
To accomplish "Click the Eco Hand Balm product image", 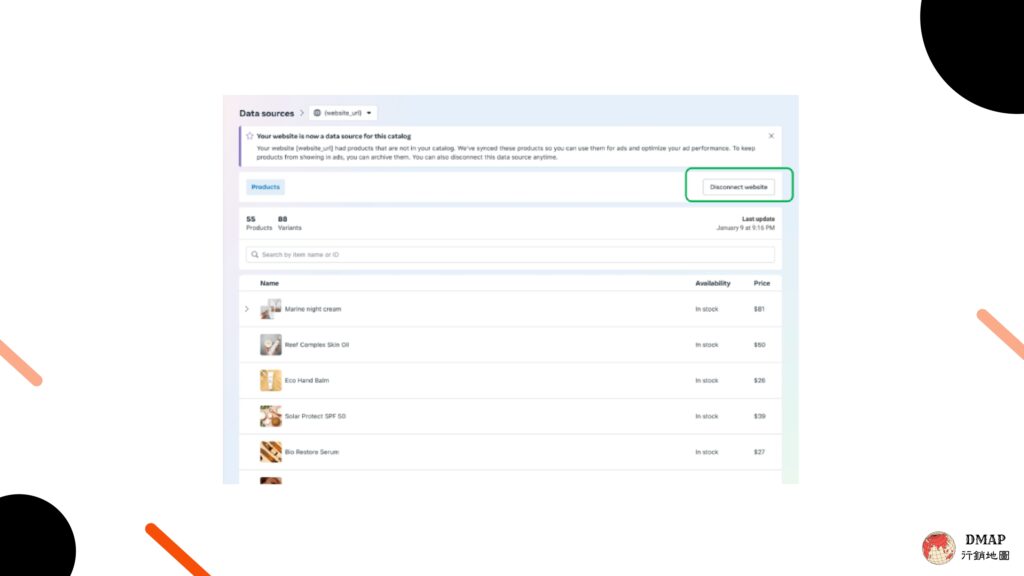I will [x=271, y=380].
